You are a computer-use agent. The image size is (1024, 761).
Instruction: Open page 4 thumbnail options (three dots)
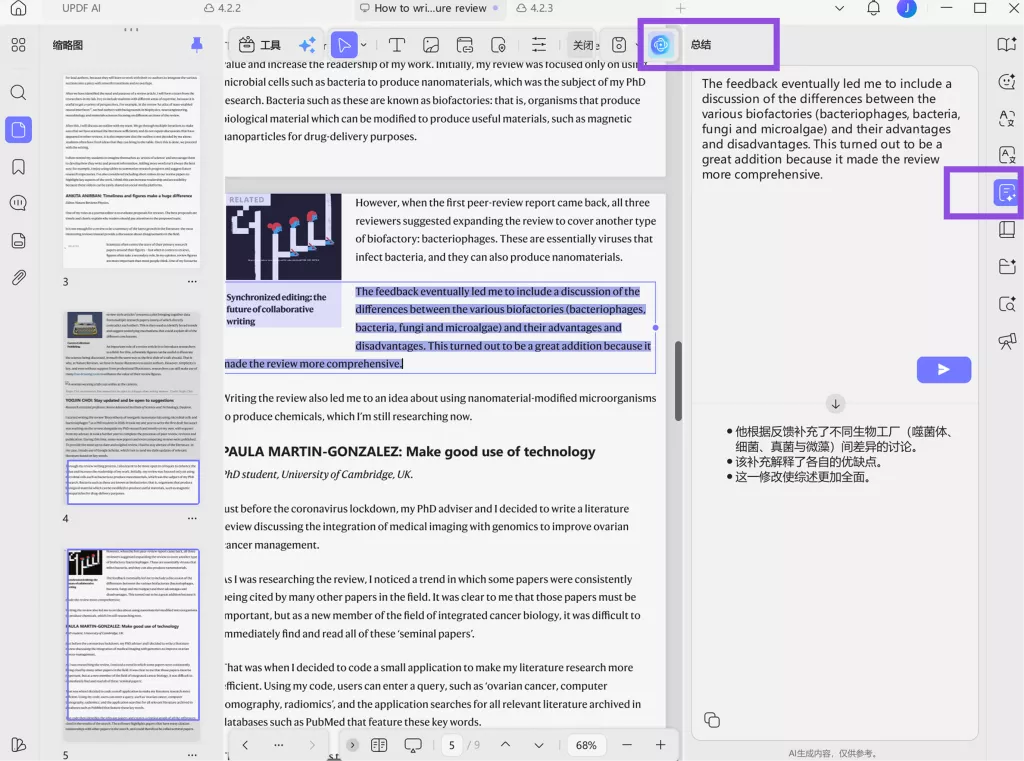(192, 518)
